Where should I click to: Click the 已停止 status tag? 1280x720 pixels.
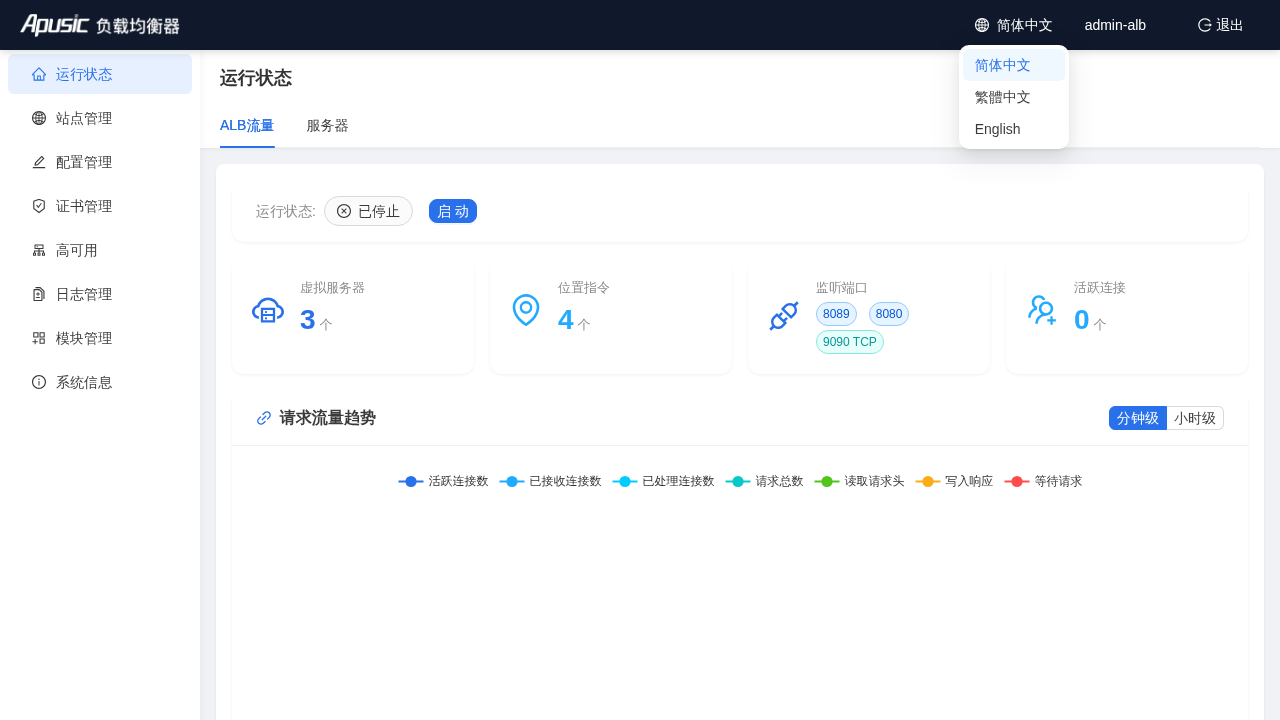click(368, 211)
